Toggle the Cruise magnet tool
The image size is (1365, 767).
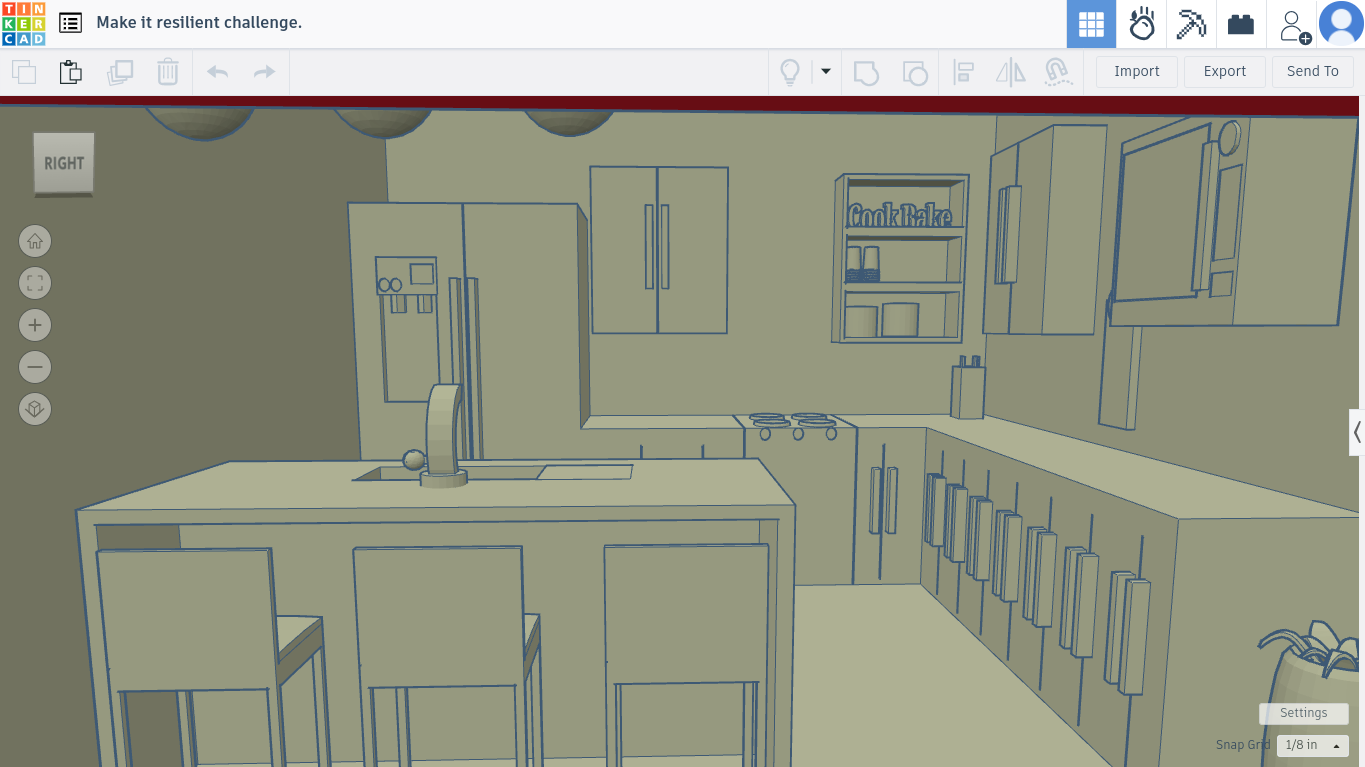1058,72
